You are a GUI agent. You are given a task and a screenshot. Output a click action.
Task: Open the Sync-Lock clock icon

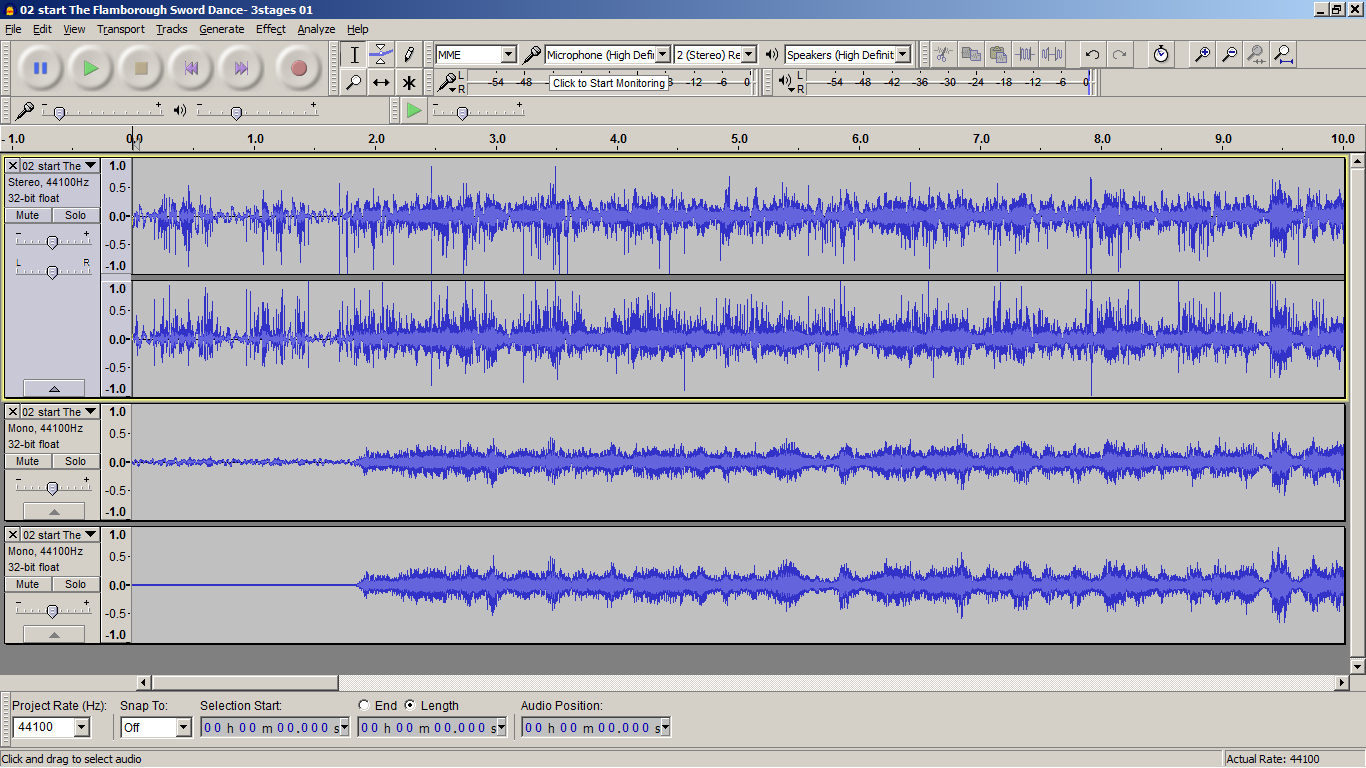pos(1160,54)
